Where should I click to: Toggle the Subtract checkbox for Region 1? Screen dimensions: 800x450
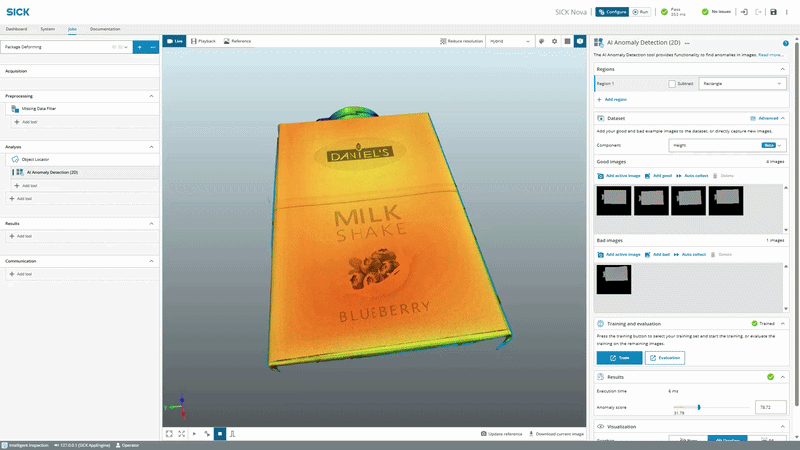point(672,84)
